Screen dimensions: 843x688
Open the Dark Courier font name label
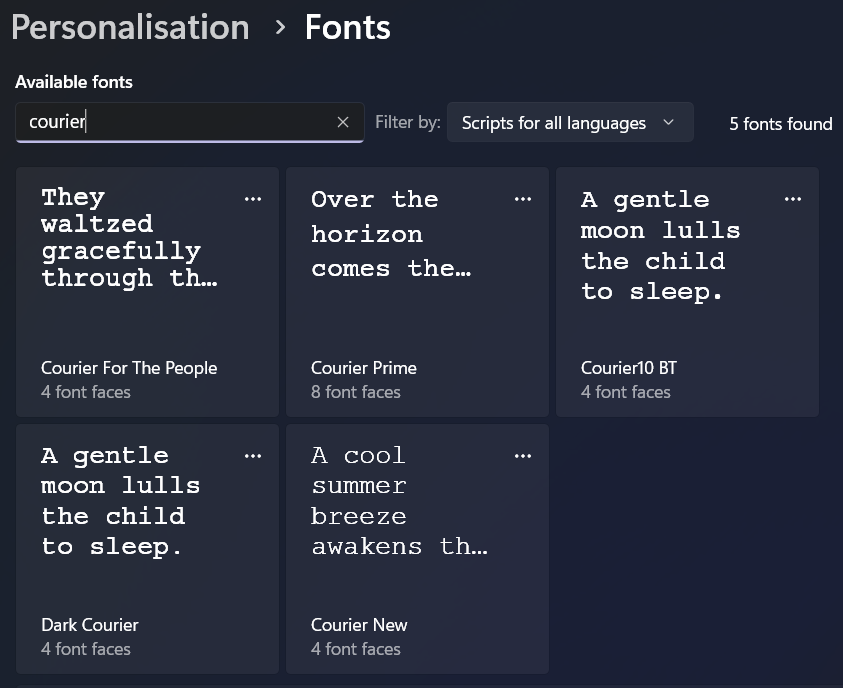pyautogui.click(x=90, y=625)
